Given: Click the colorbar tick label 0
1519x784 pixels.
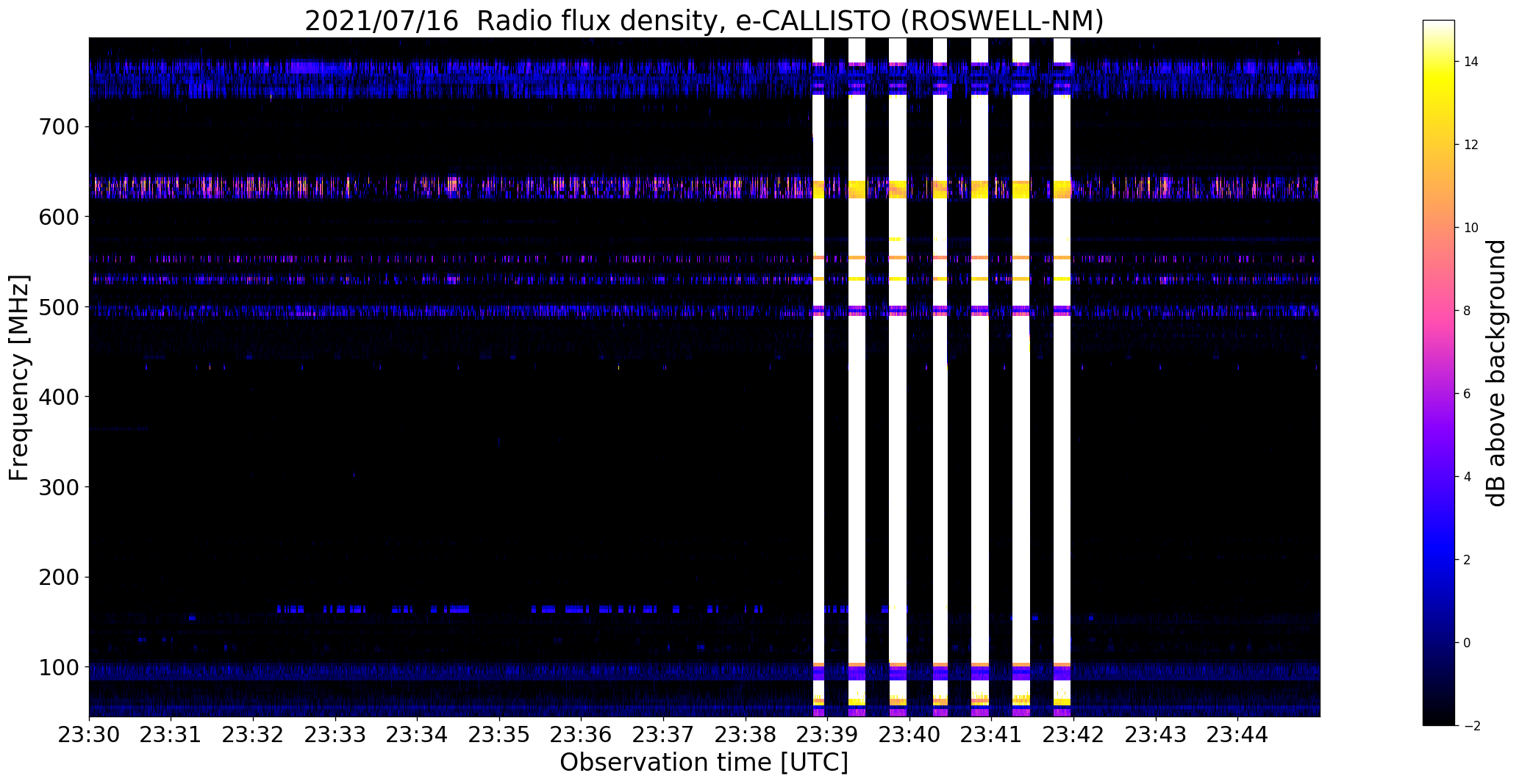Looking at the screenshot, I should (x=1468, y=643).
